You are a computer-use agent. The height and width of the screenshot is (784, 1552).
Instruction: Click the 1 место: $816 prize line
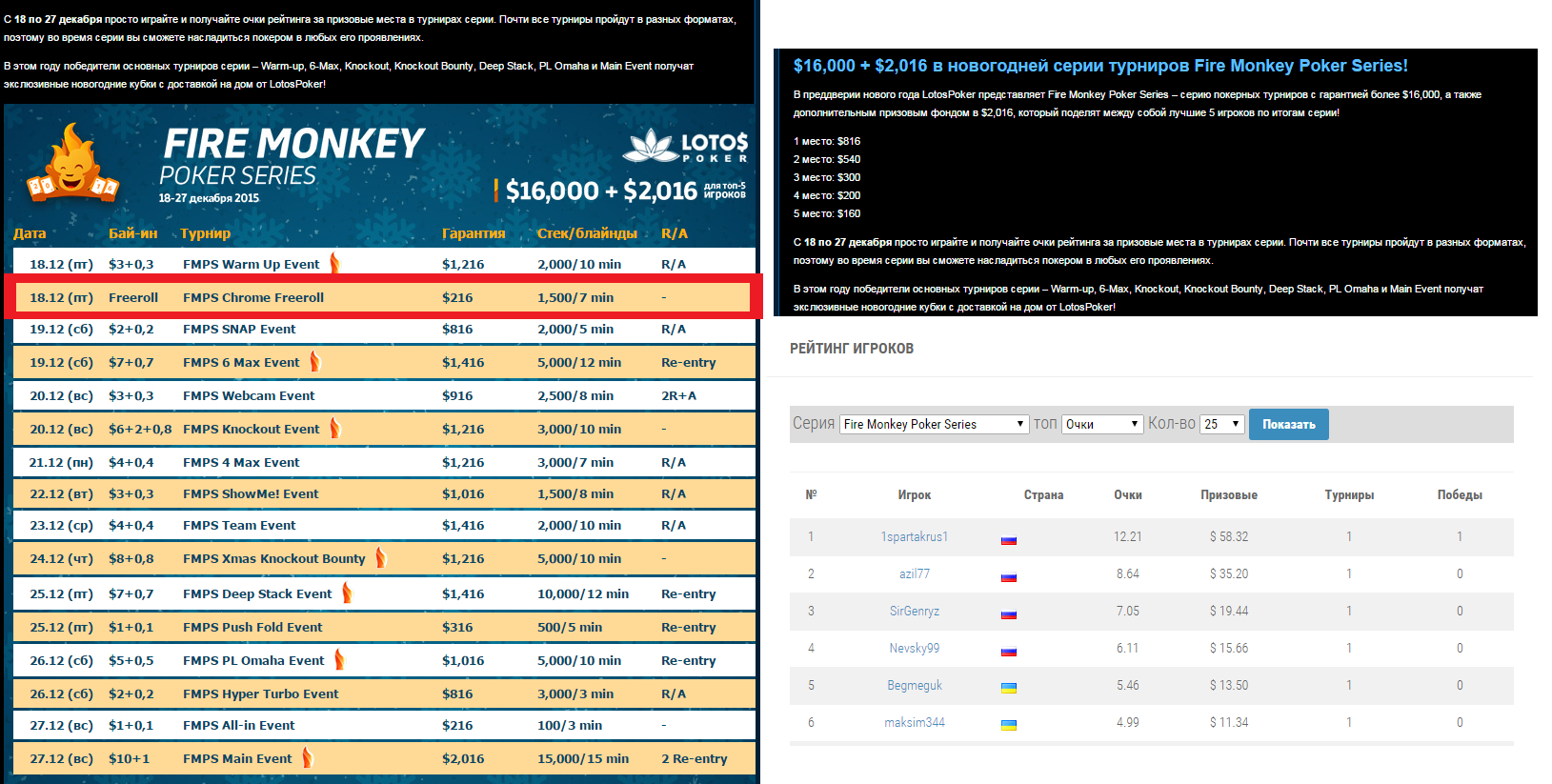pos(827,141)
